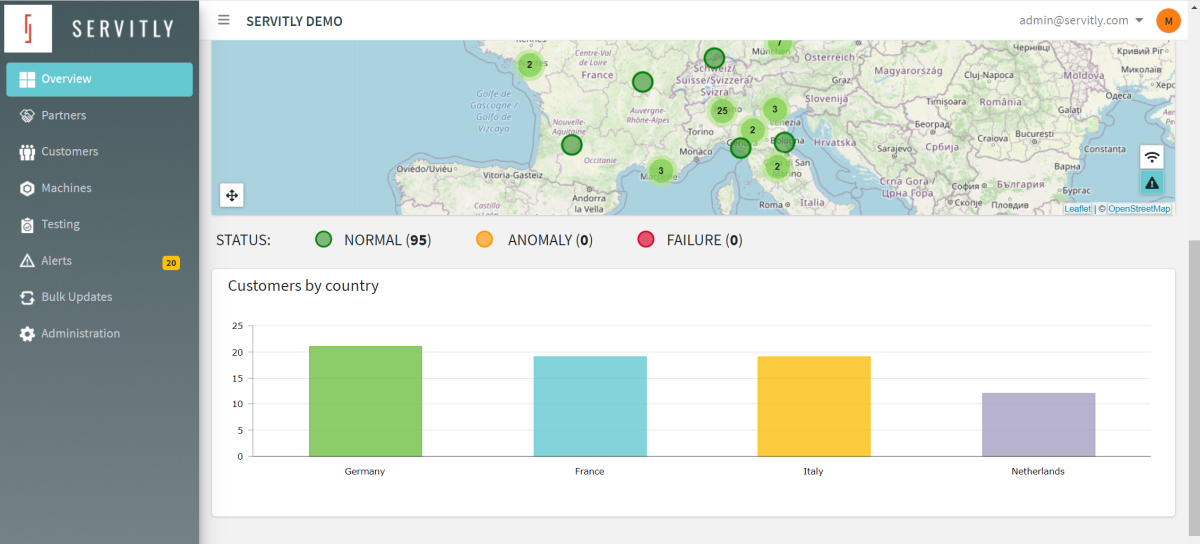Click the Netherlands axis label
The image size is (1200, 544).
pyautogui.click(x=1038, y=471)
